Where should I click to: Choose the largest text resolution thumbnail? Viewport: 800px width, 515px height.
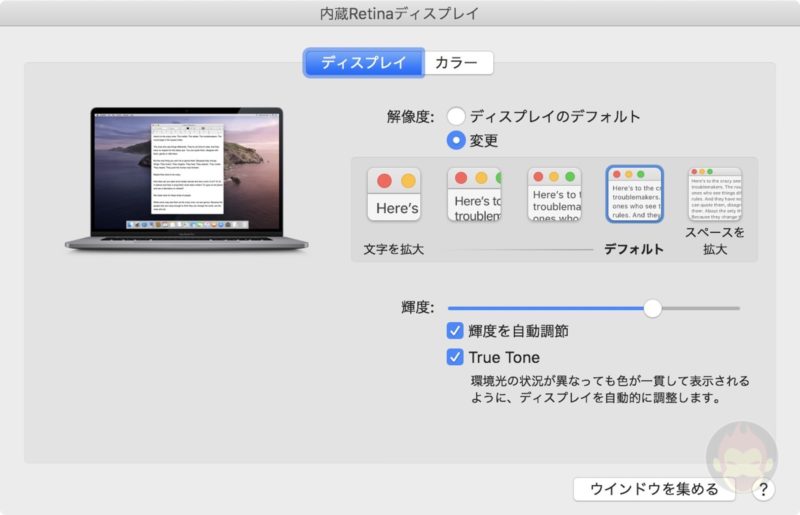click(x=394, y=194)
